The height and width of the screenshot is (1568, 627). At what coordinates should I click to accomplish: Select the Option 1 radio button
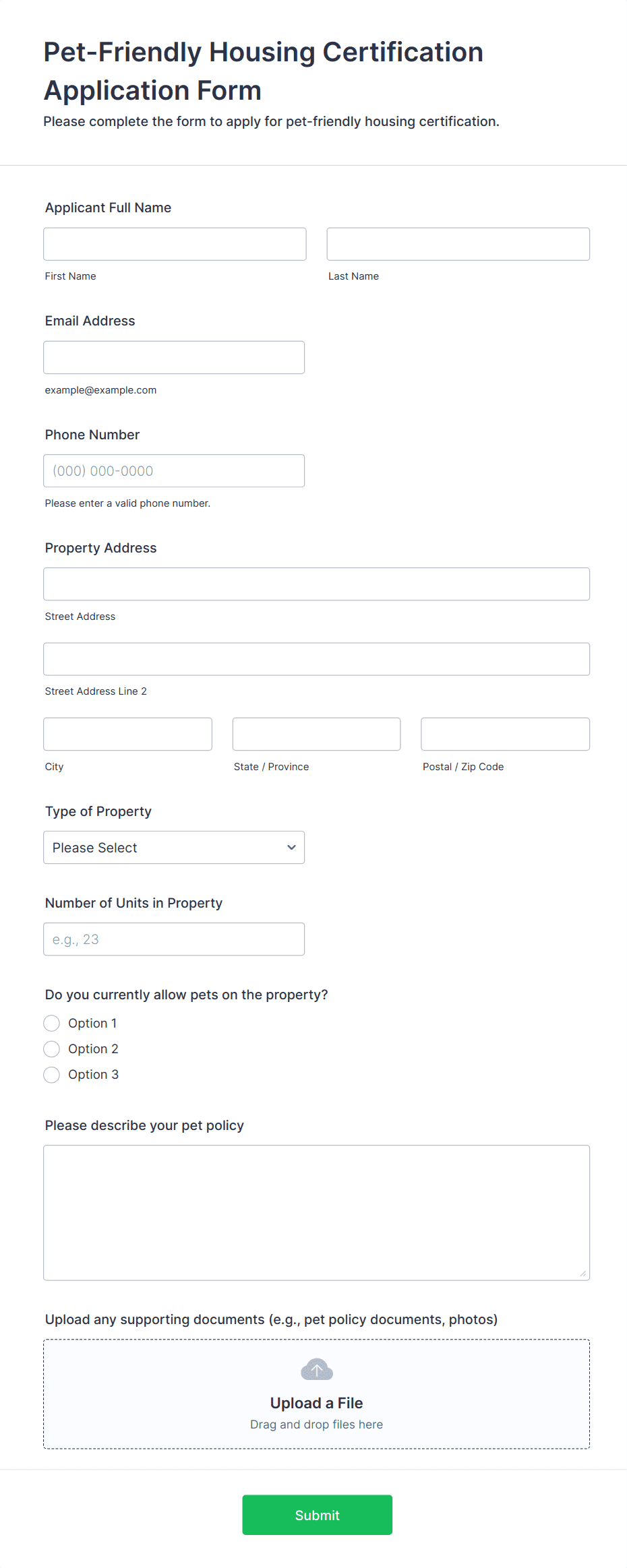(x=52, y=1023)
